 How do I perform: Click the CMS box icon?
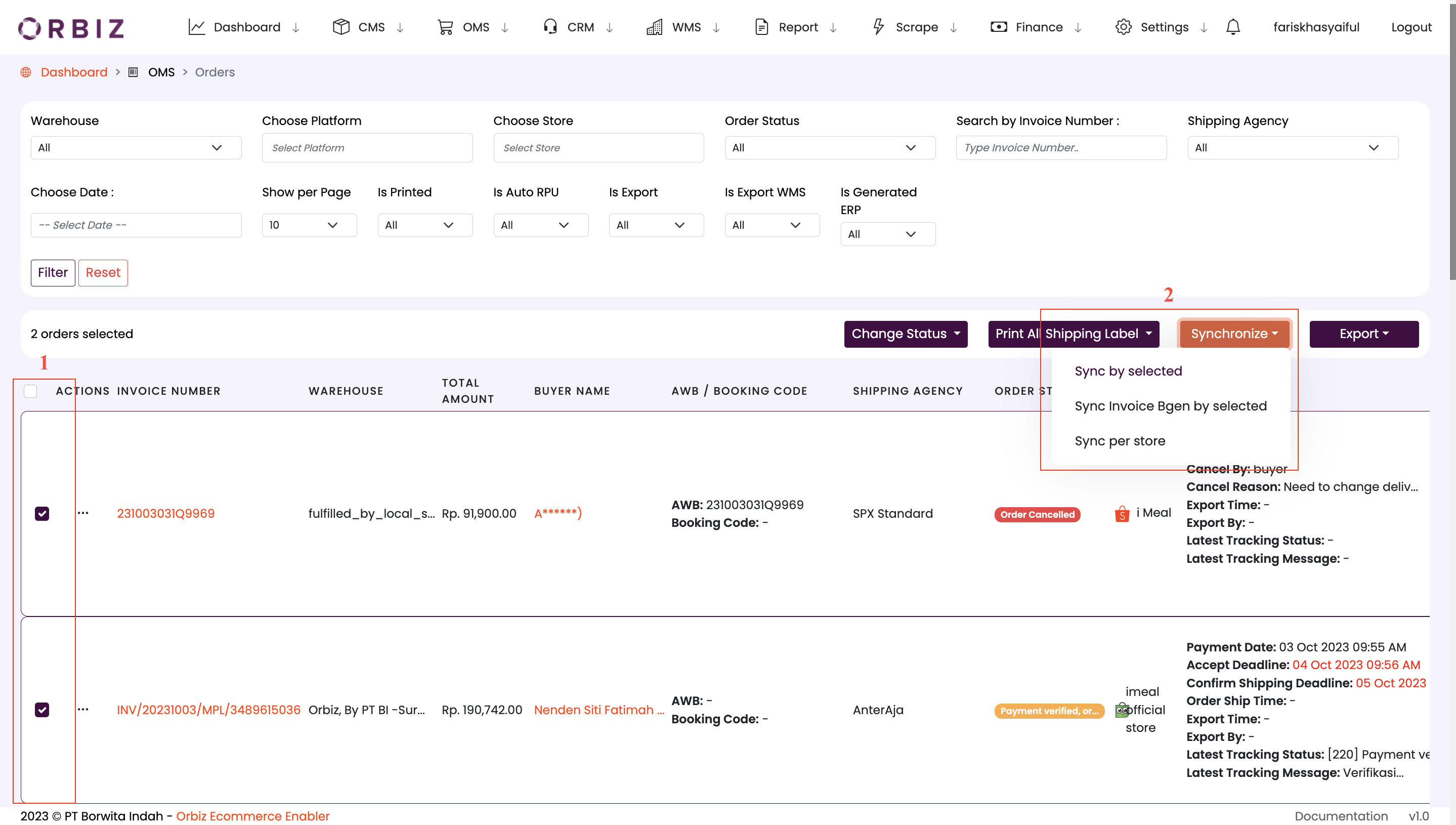pos(341,27)
